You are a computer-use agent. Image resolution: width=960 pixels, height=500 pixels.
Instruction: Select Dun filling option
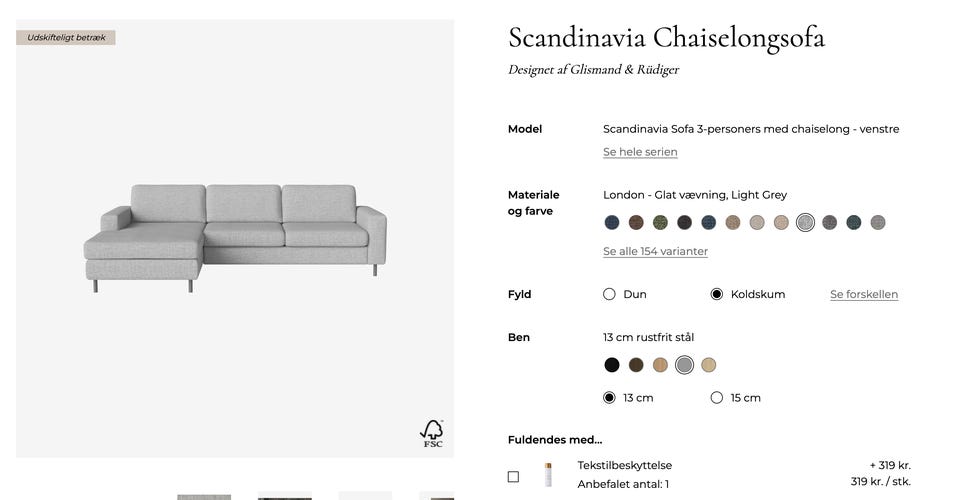609,294
